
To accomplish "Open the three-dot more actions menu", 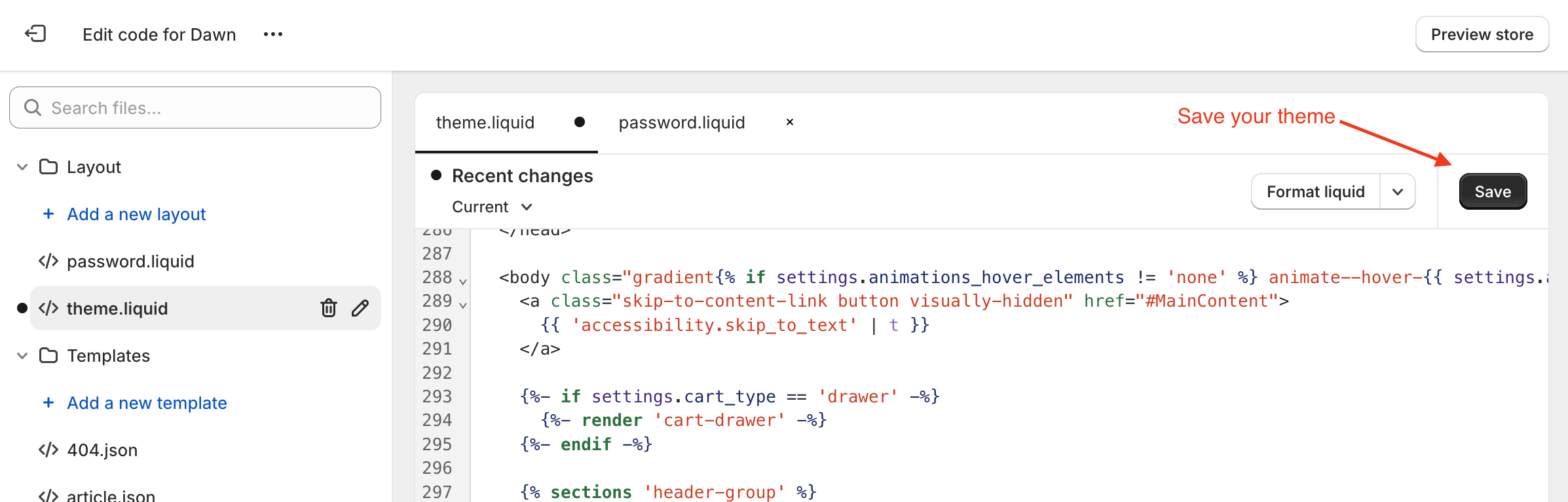I will pos(272,34).
